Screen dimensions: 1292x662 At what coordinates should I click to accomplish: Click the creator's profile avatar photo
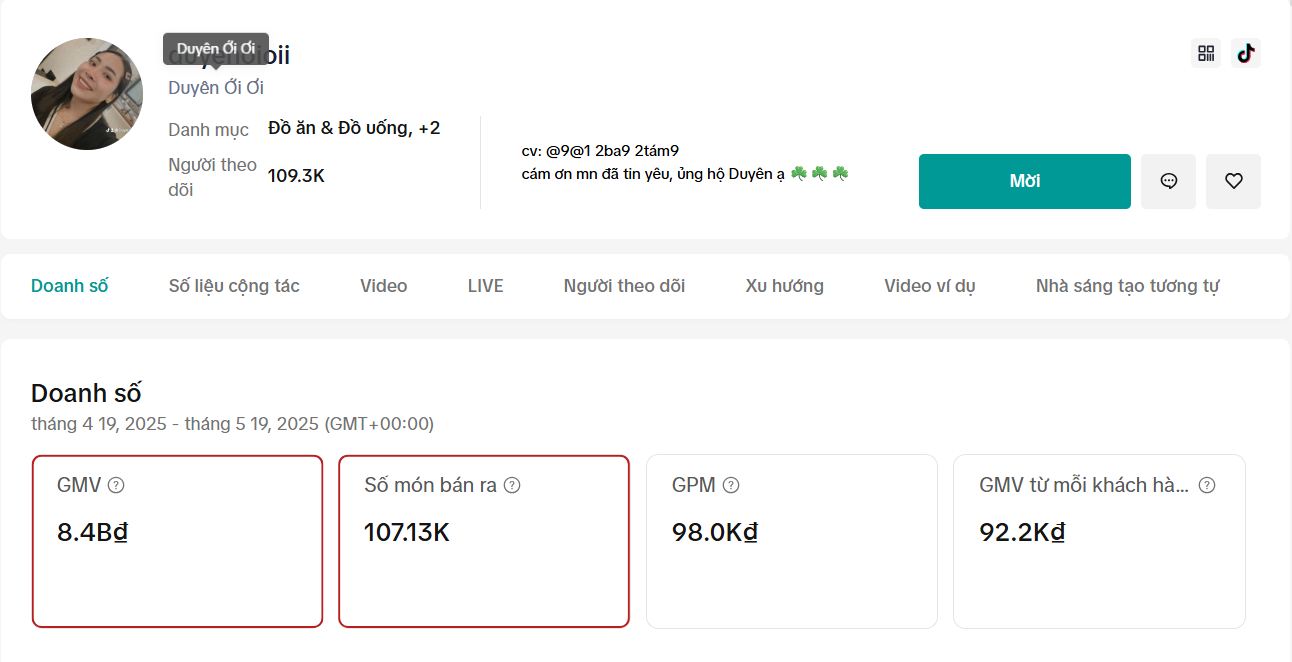(x=87, y=94)
